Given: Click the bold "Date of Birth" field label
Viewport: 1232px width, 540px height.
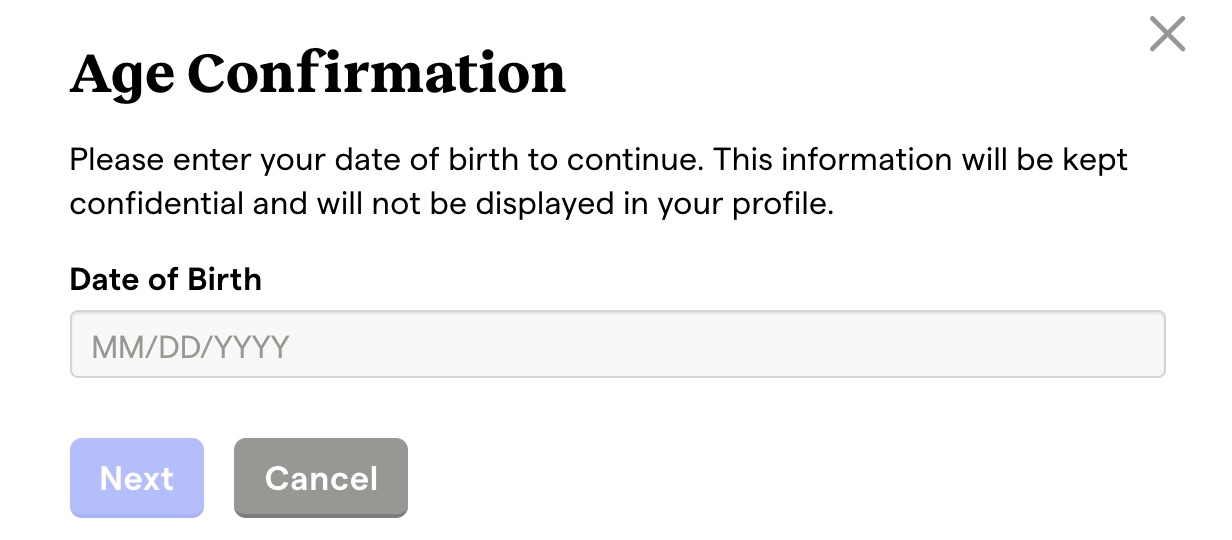Looking at the screenshot, I should click(x=165, y=279).
